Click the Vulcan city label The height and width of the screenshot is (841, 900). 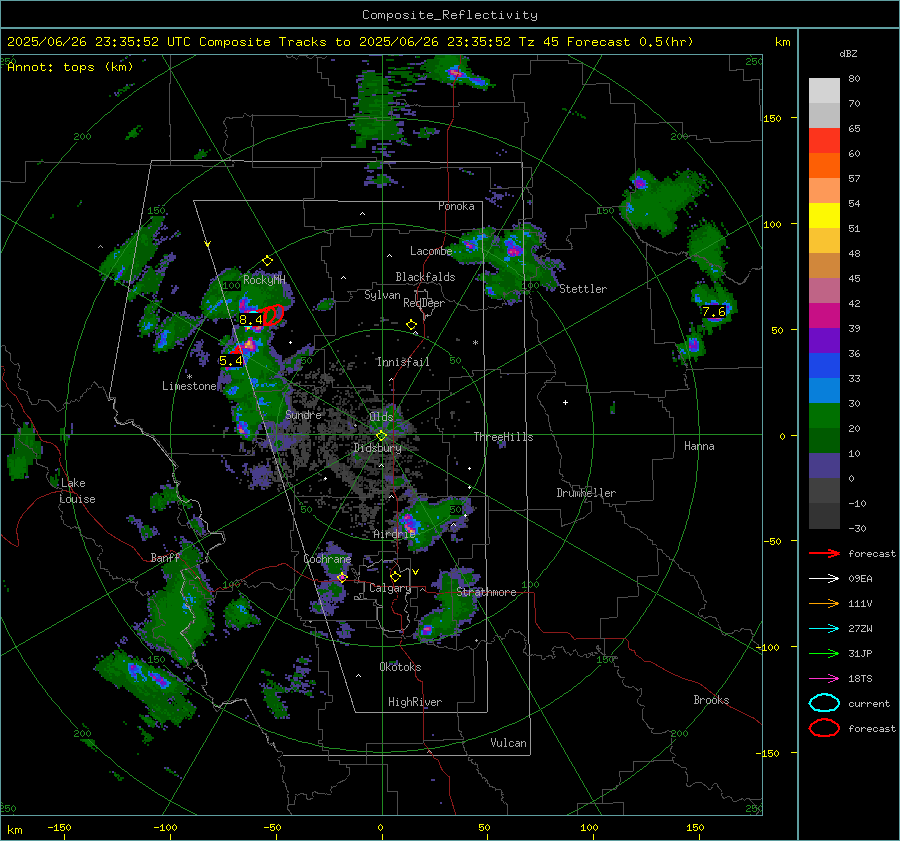[x=508, y=743]
